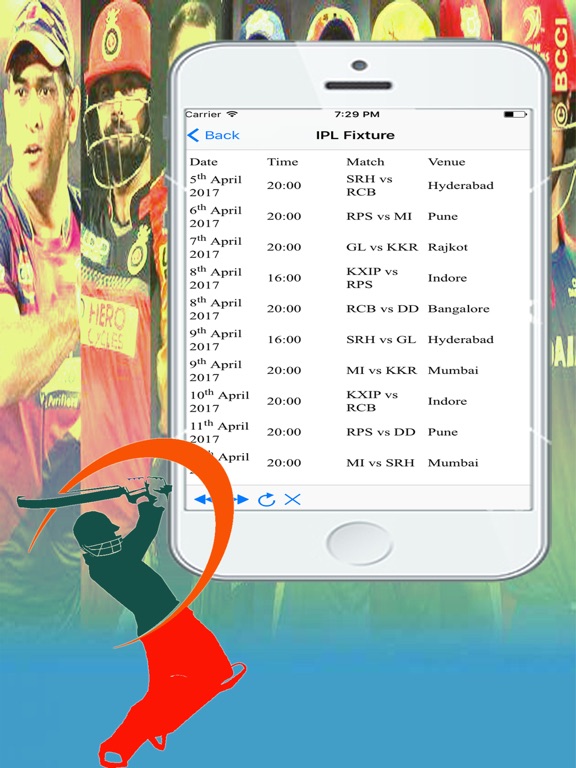The width and height of the screenshot is (576, 768).
Task: Click 16:00 time in KXIP vs RPS row
Action: [x=284, y=278]
